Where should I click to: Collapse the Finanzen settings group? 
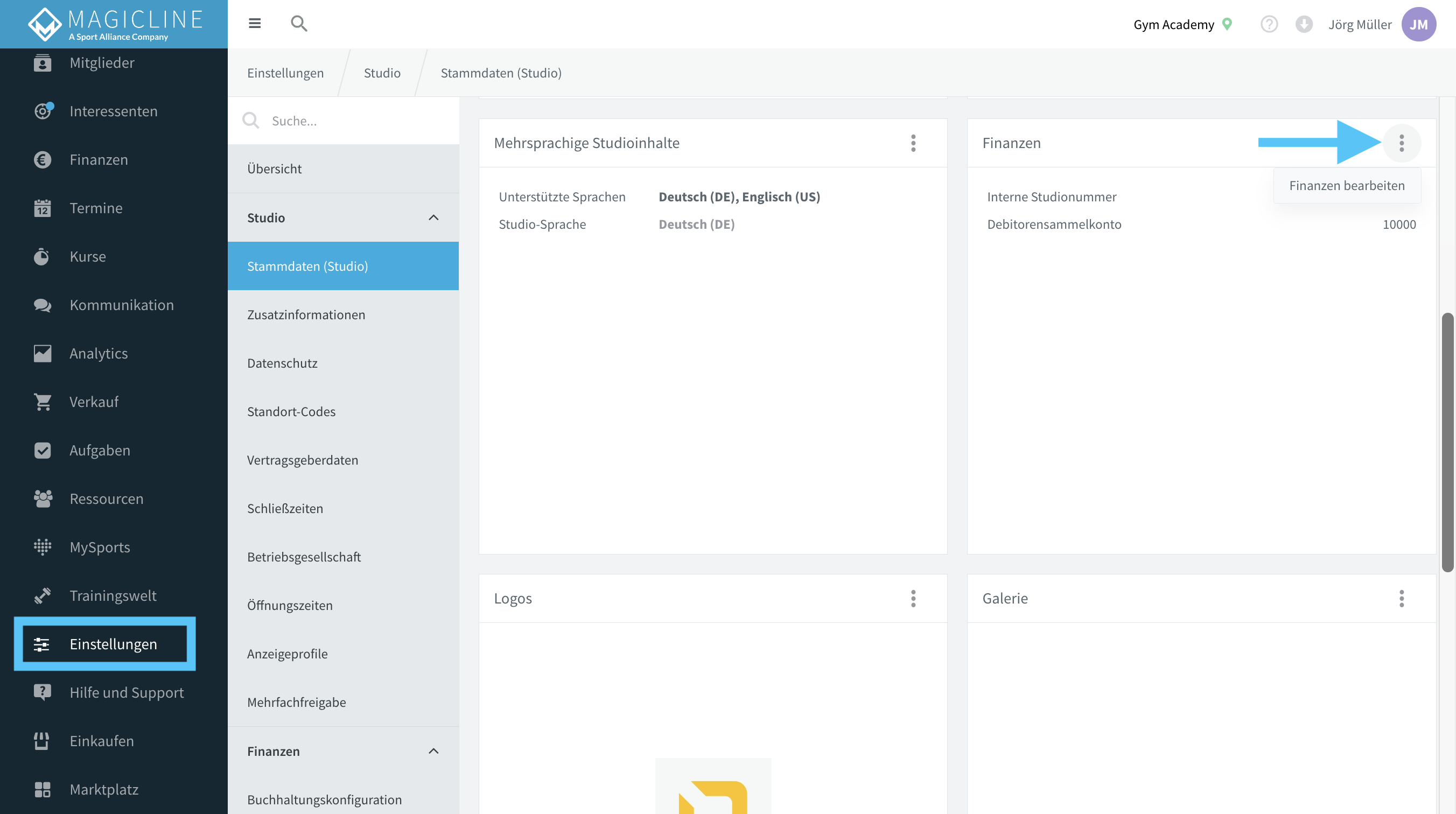click(x=433, y=751)
